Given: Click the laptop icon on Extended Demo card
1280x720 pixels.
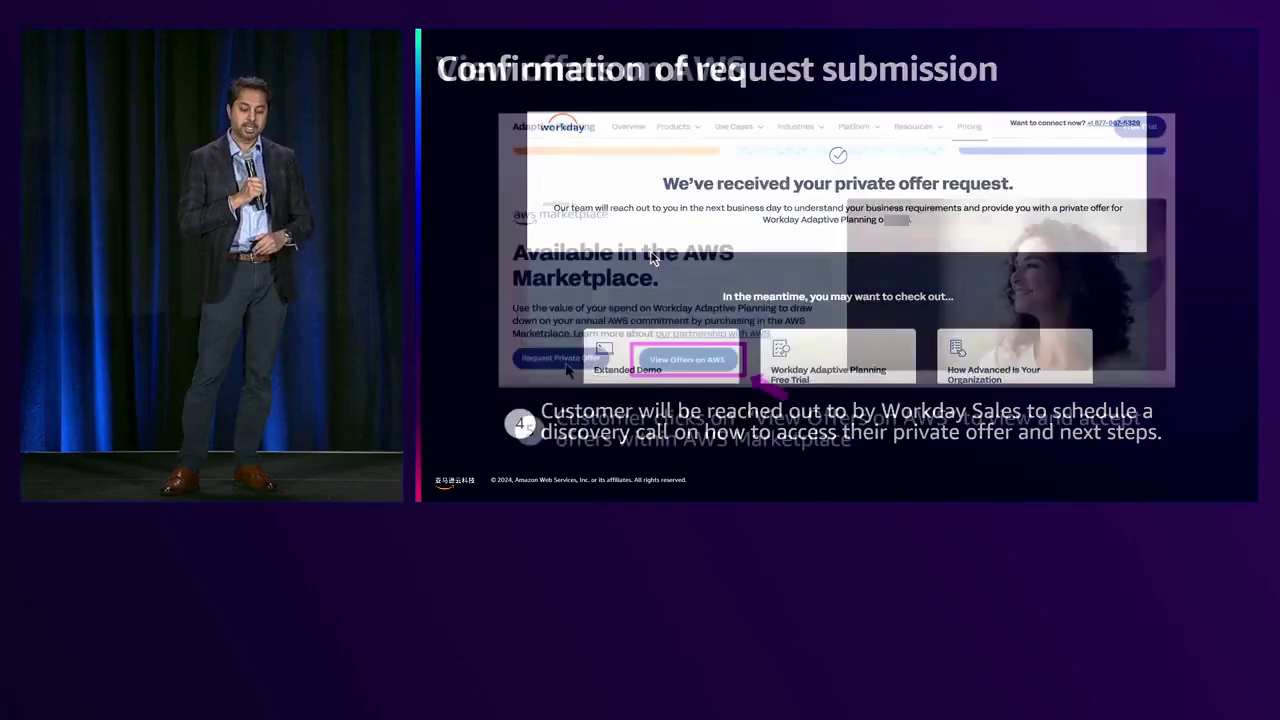Looking at the screenshot, I should click(x=604, y=348).
